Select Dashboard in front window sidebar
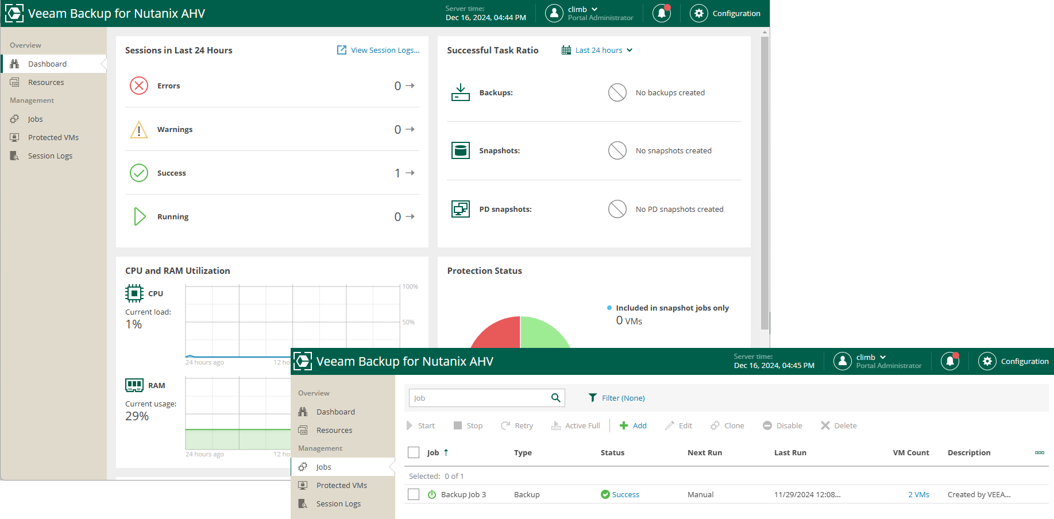This screenshot has height=519, width=1054. pyautogui.click(x=343, y=411)
